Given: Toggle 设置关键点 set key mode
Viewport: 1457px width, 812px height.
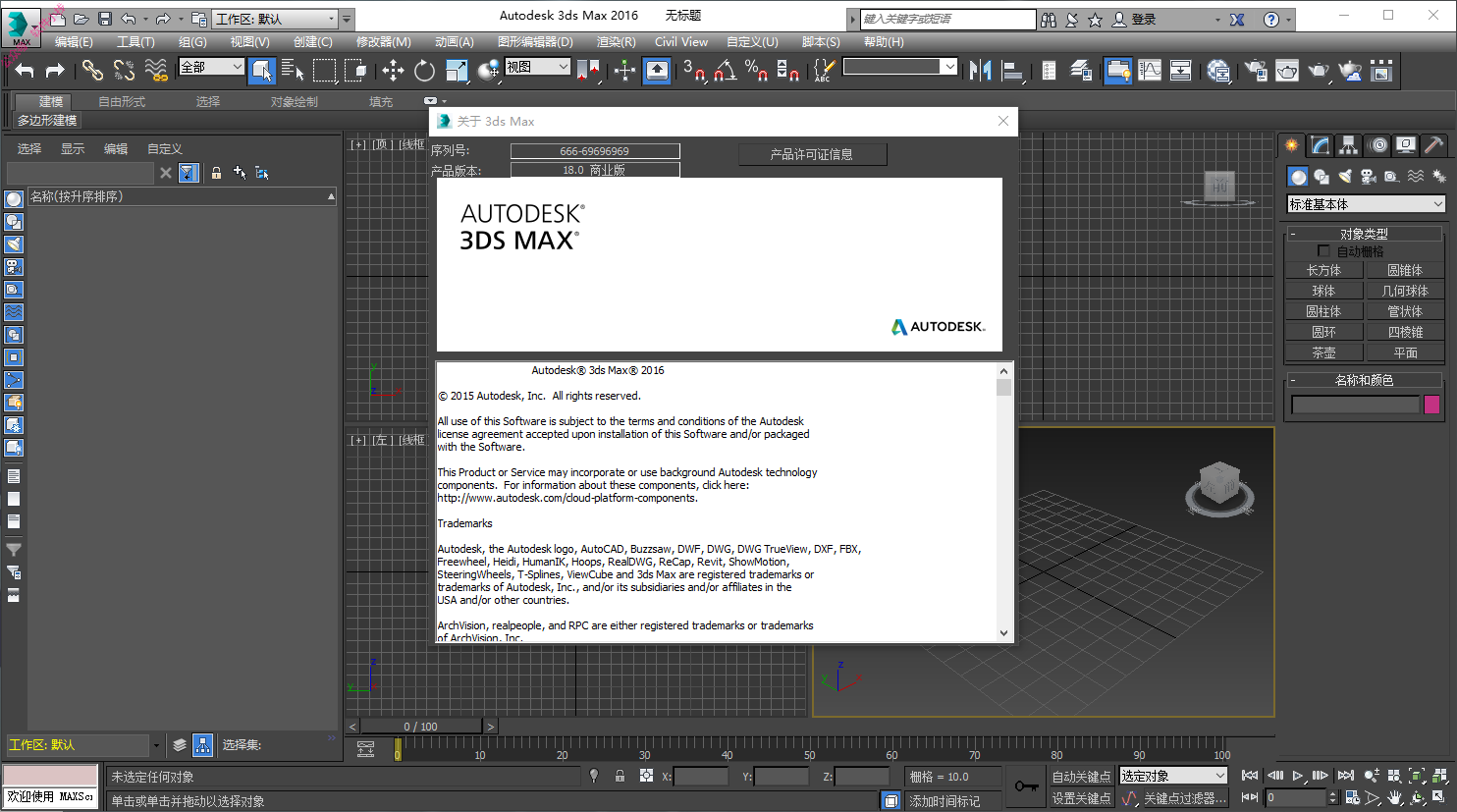Looking at the screenshot, I should (x=1081, y=798).
